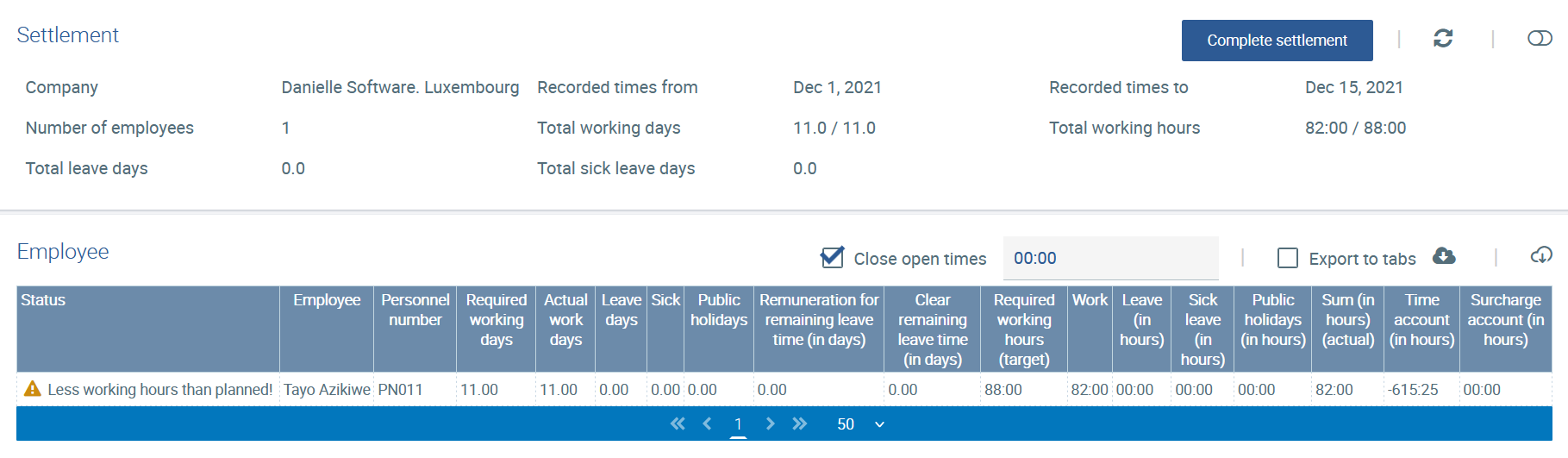Toggle the switch icon at top right
This screenshot has height=458, width=1568.
(x=1540, y=38)
